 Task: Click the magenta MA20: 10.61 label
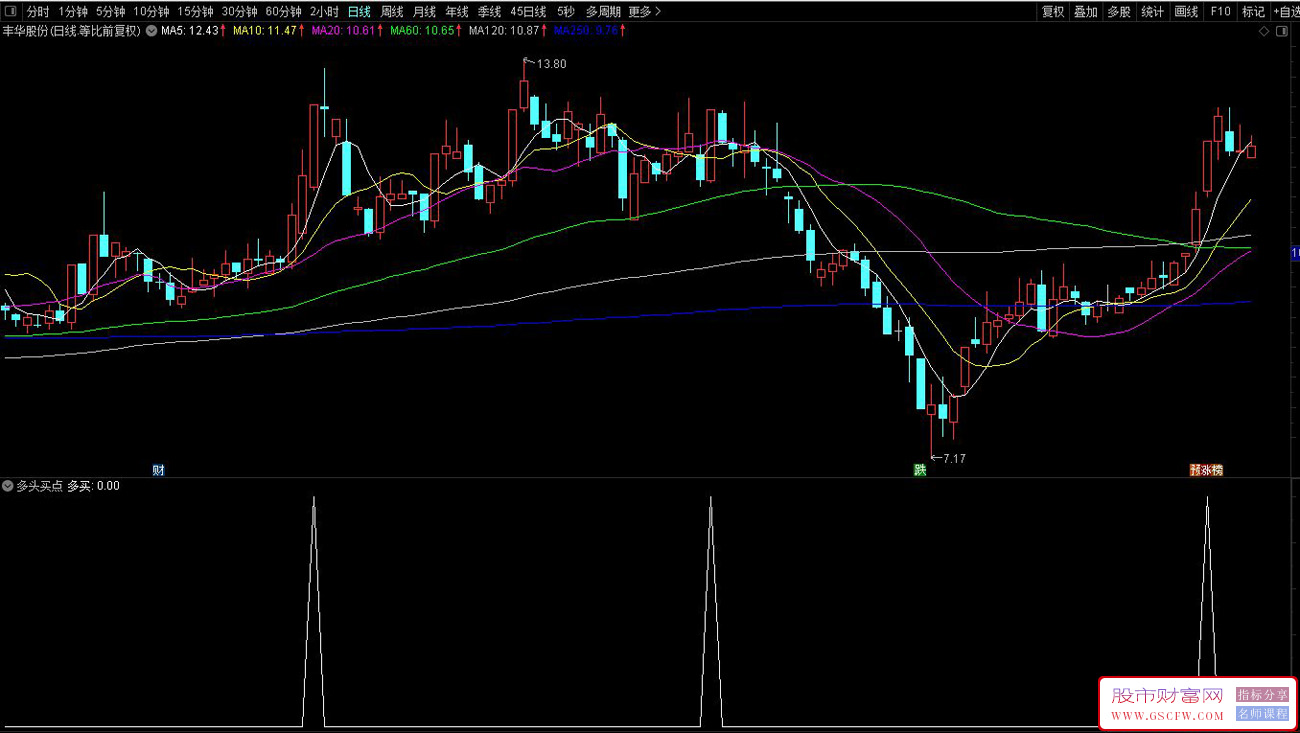tap(343, 32)
